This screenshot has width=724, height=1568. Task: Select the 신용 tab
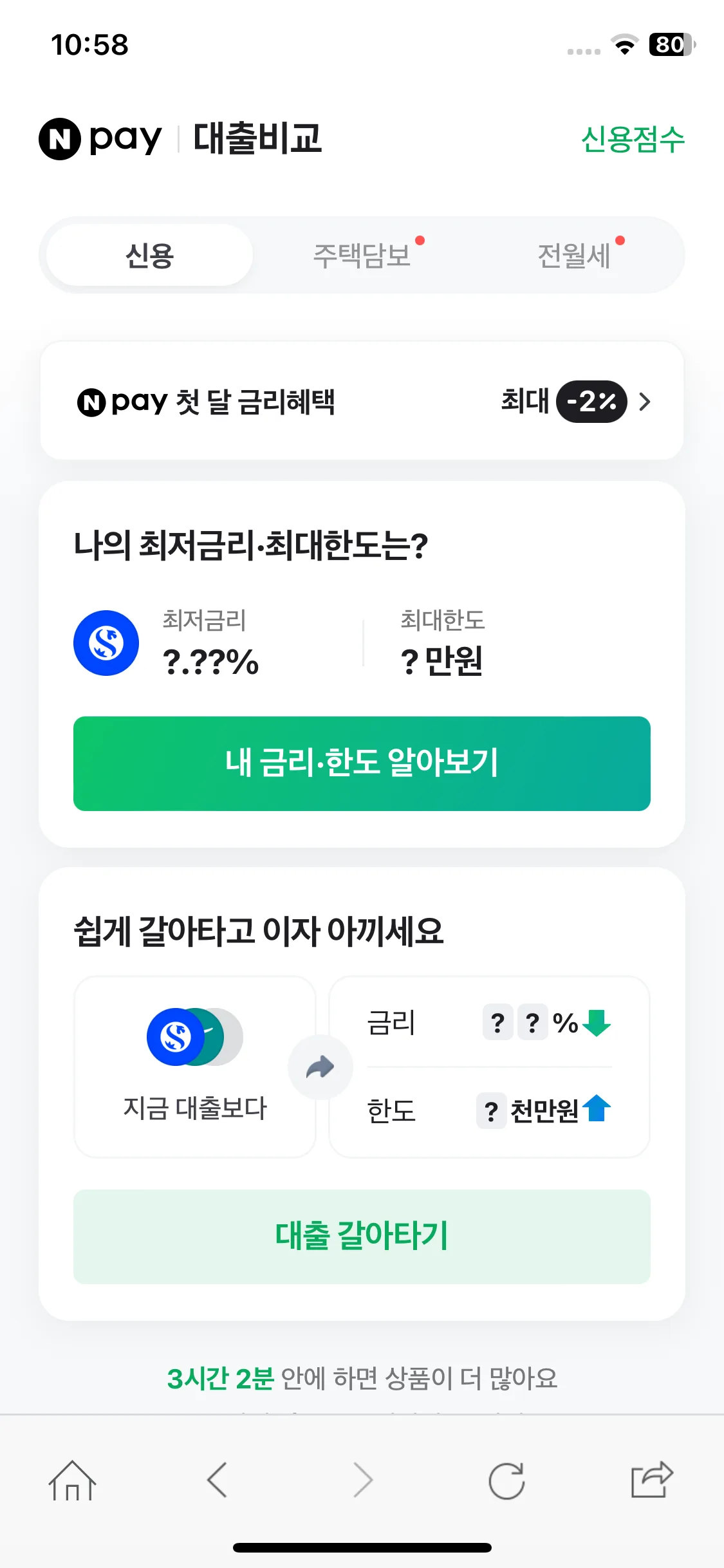click(x=149, y=256)
